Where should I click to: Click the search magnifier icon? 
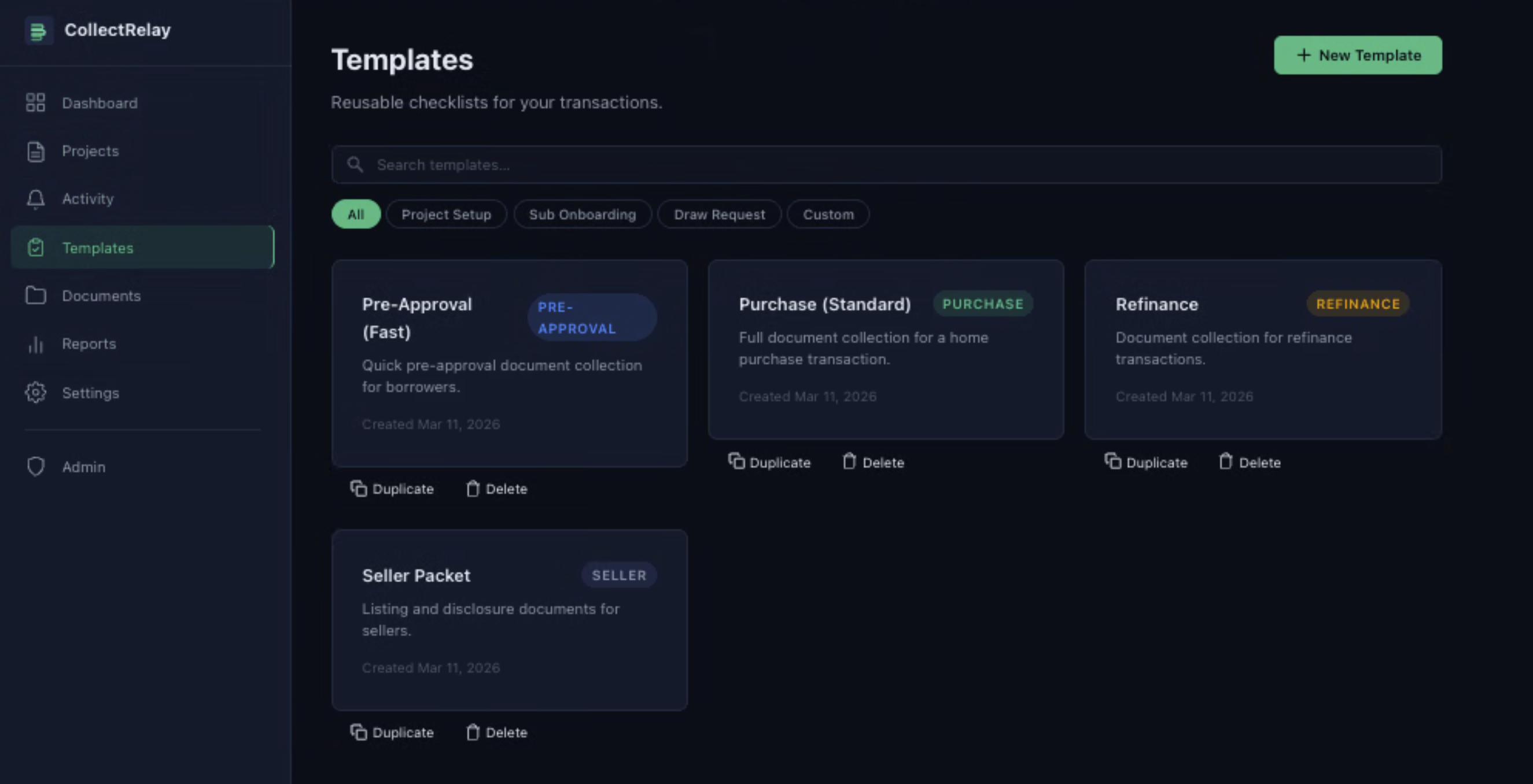click(x=355, y=164)
